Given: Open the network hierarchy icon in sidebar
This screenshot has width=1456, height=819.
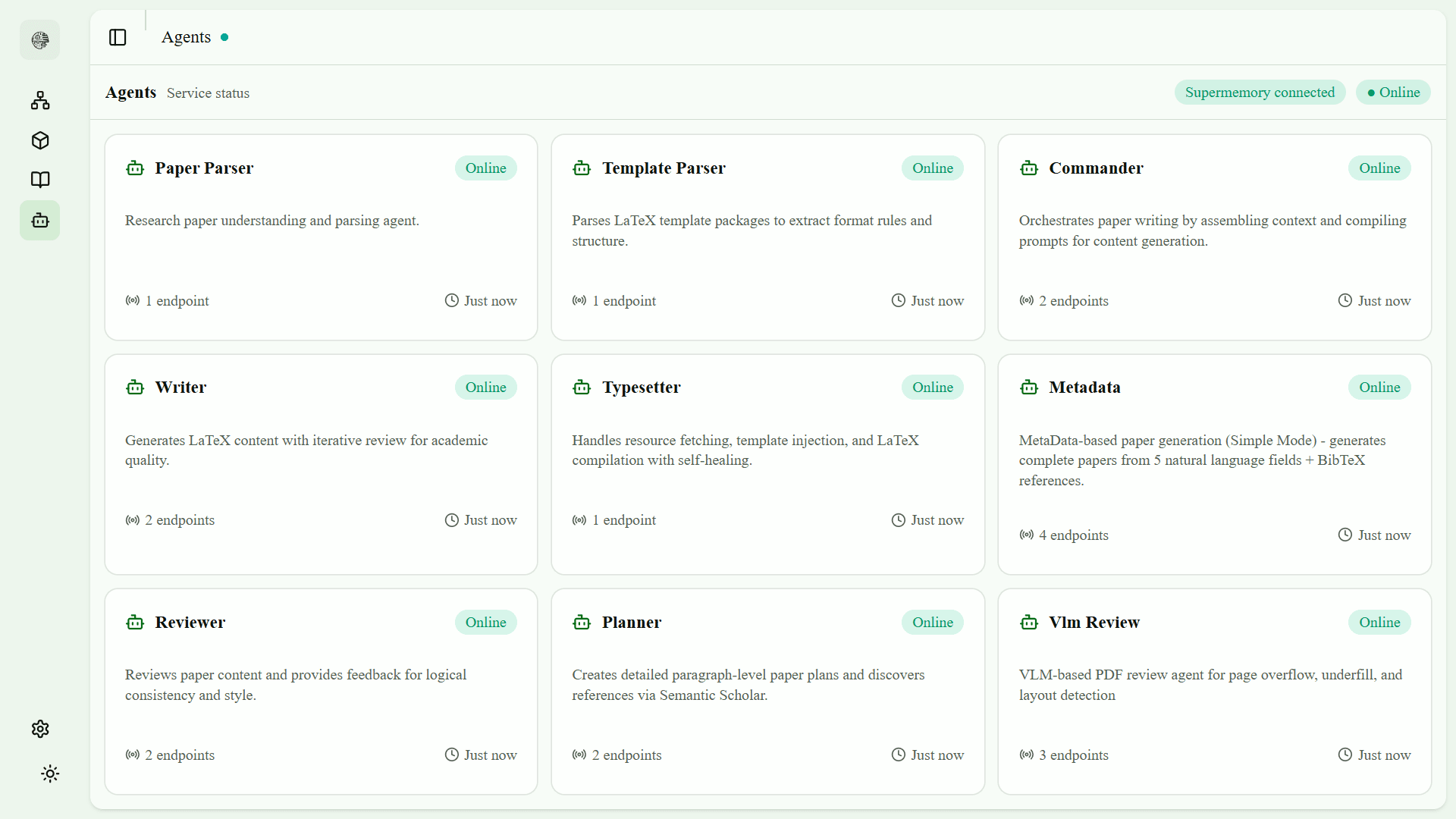Looking at the screenshot, I should [40, 100].
